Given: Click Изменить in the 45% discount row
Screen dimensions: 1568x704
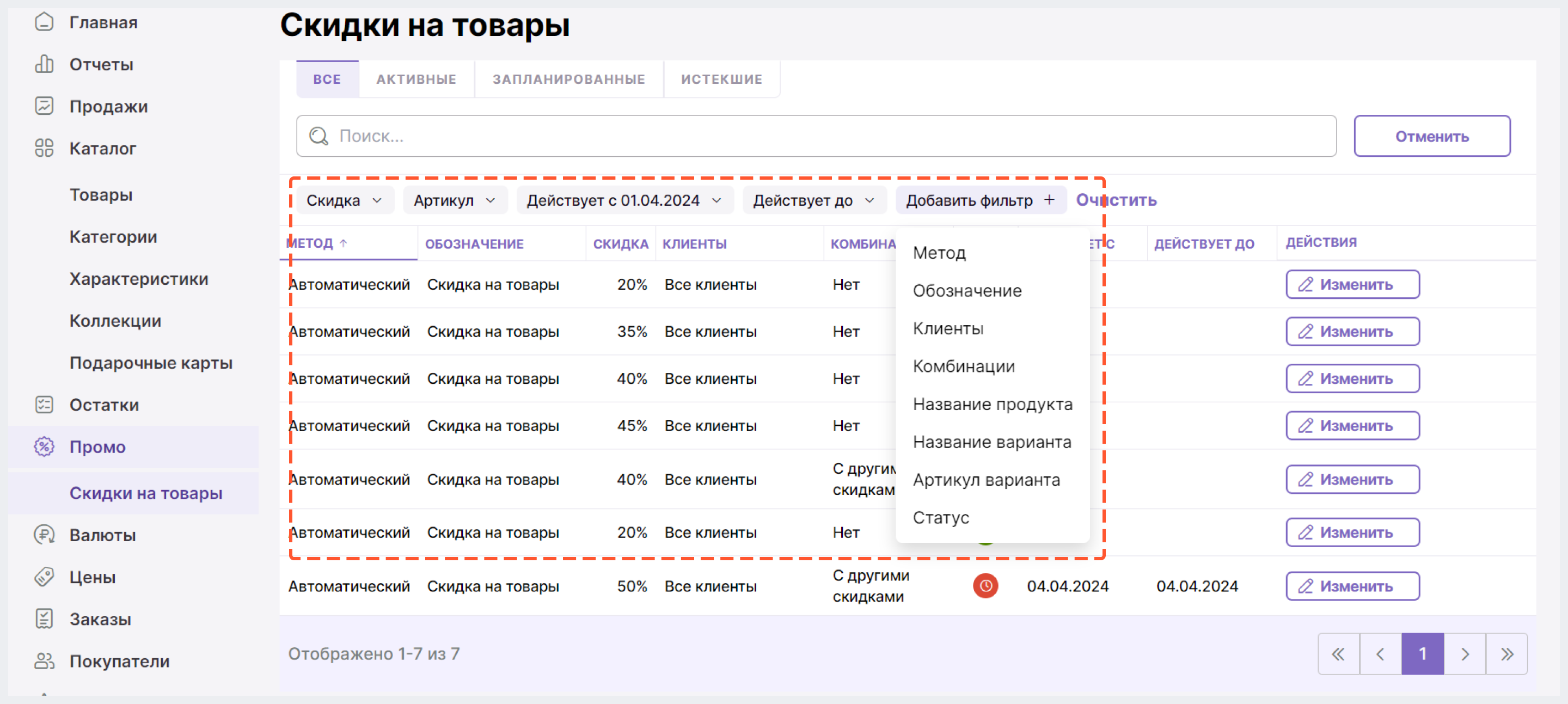Looking at the screenshot, I should (x=1352, y=425).
